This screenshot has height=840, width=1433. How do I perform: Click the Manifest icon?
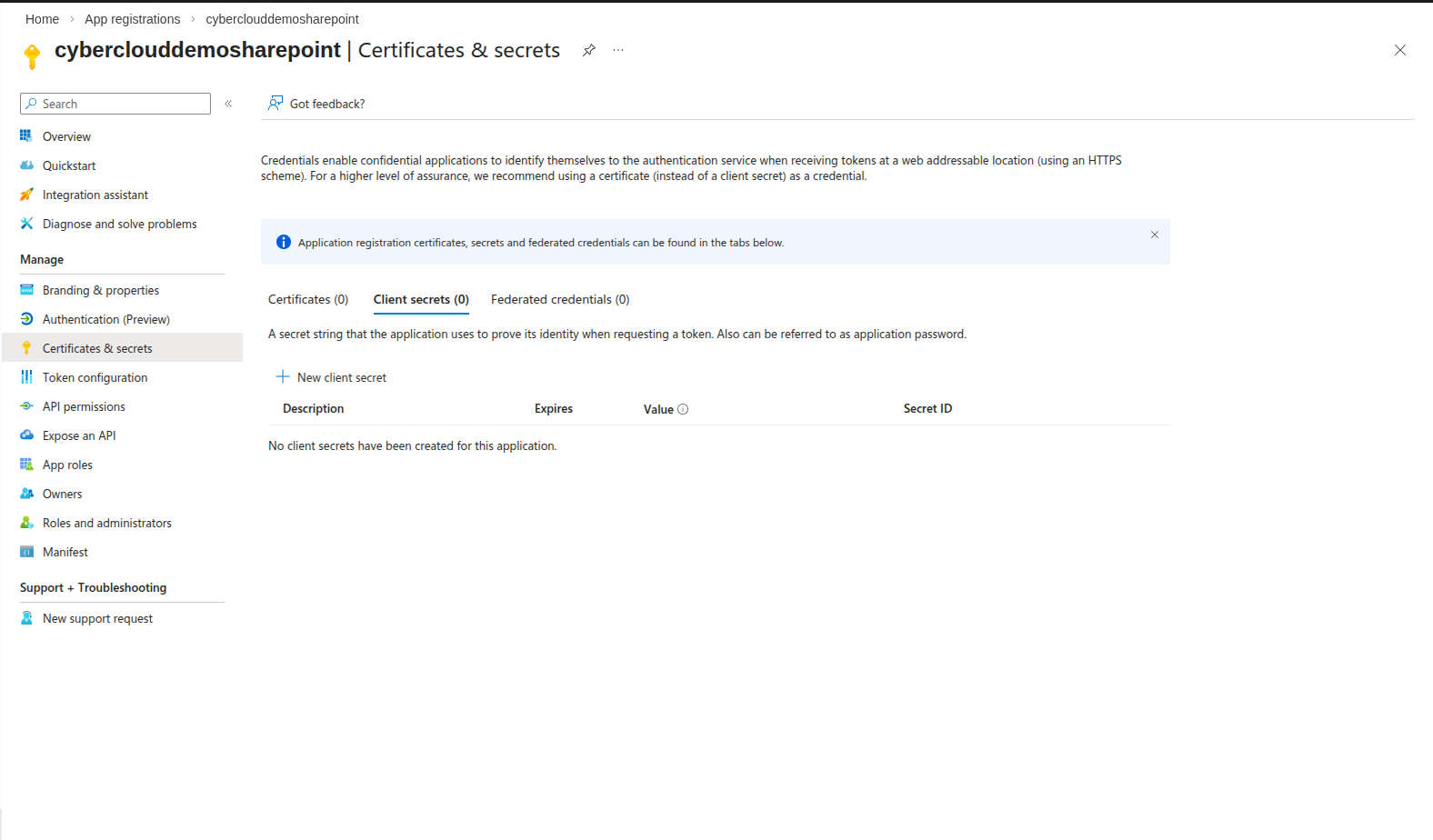click(26, 552)
